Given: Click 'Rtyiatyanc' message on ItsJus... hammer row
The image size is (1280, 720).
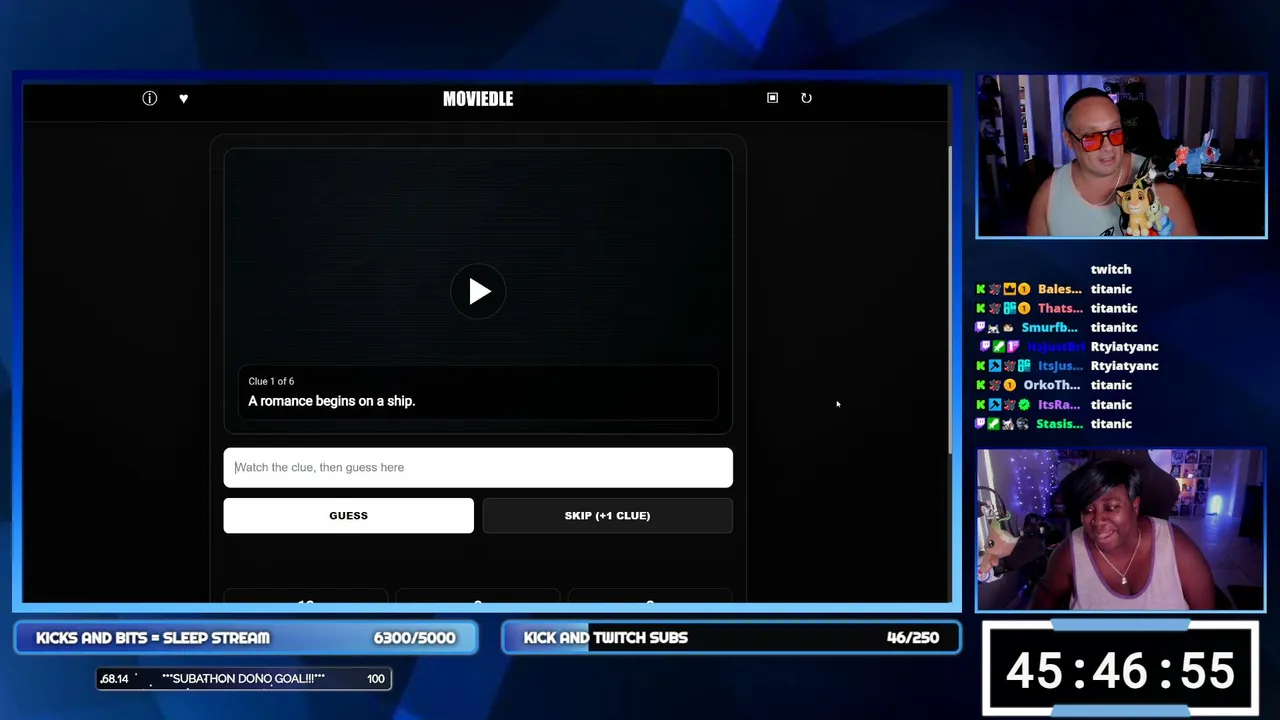Looking at the screenshot, I should point(1124,366).
